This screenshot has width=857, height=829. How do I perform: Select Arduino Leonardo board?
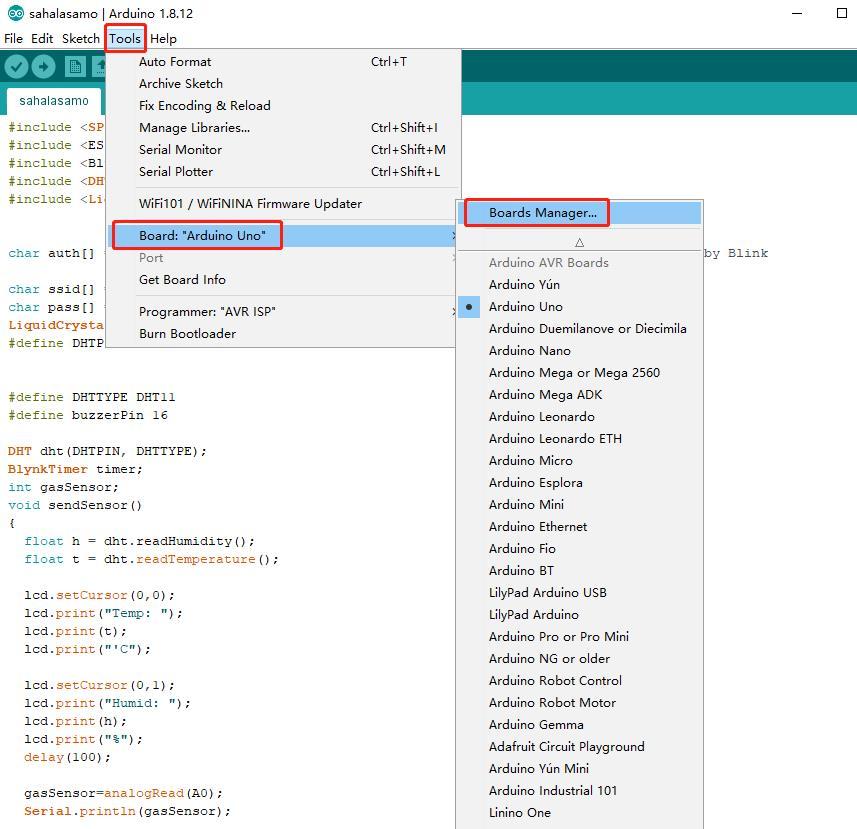[x=579, y=416]
